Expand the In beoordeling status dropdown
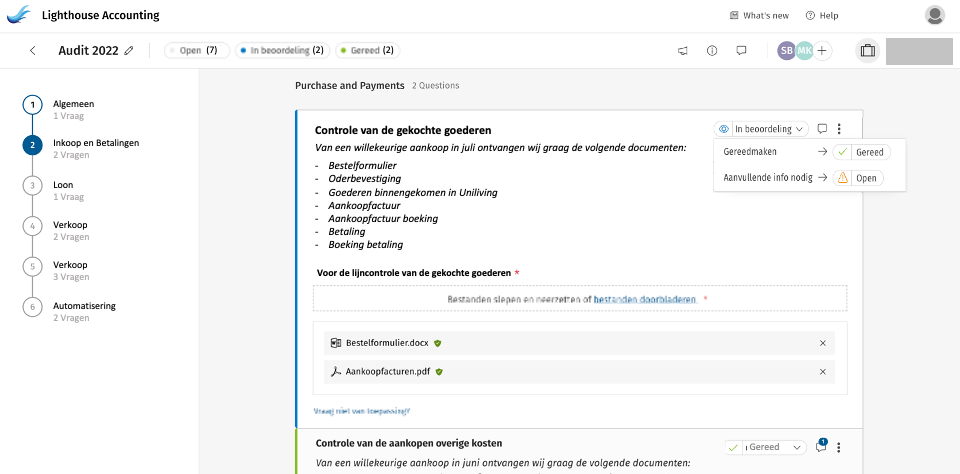Viewport: 960px width, 474px height. pyautogui.click(x=761, y=129)
